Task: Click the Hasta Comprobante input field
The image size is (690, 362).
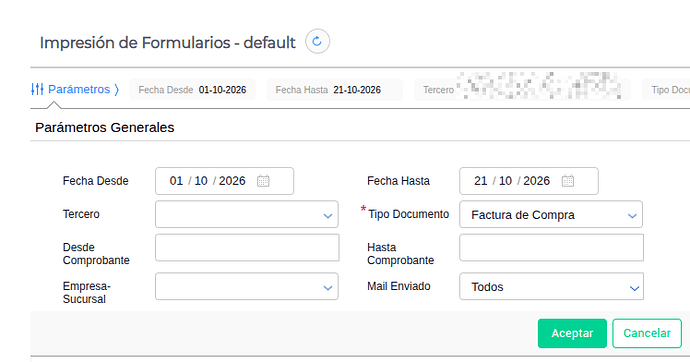Action: point(551,248)
